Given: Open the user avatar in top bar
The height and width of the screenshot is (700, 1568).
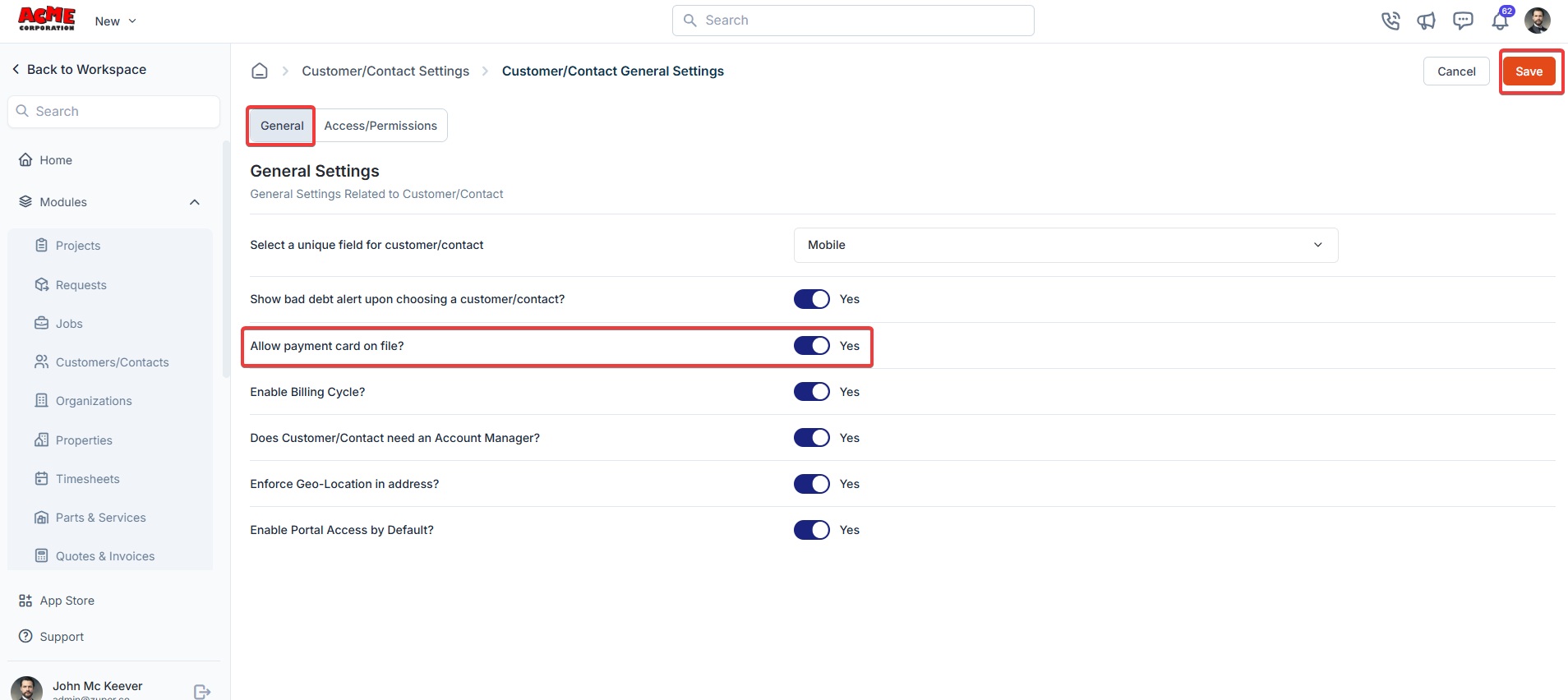Looking at the screenshot, I should click(1538, 21).
